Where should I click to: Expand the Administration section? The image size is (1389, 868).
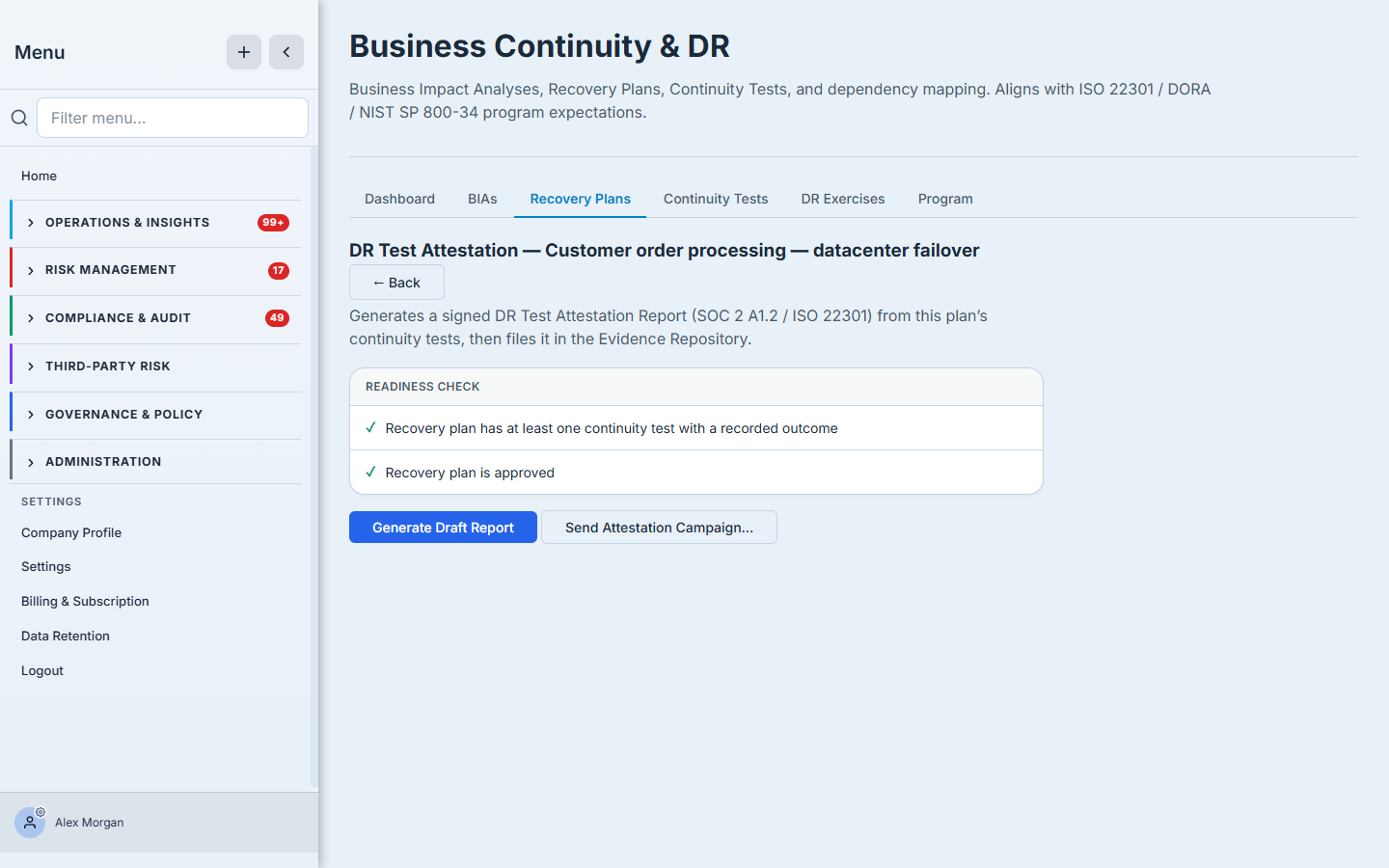[155, 462]
